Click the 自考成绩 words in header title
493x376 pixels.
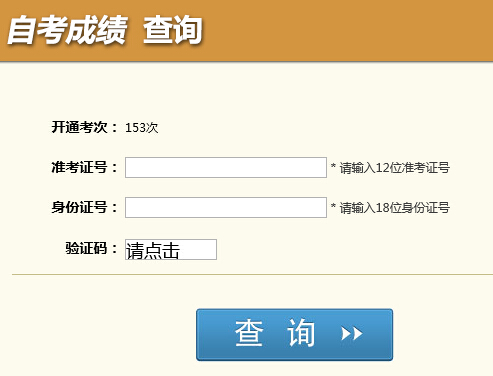(x=67, y=30)
